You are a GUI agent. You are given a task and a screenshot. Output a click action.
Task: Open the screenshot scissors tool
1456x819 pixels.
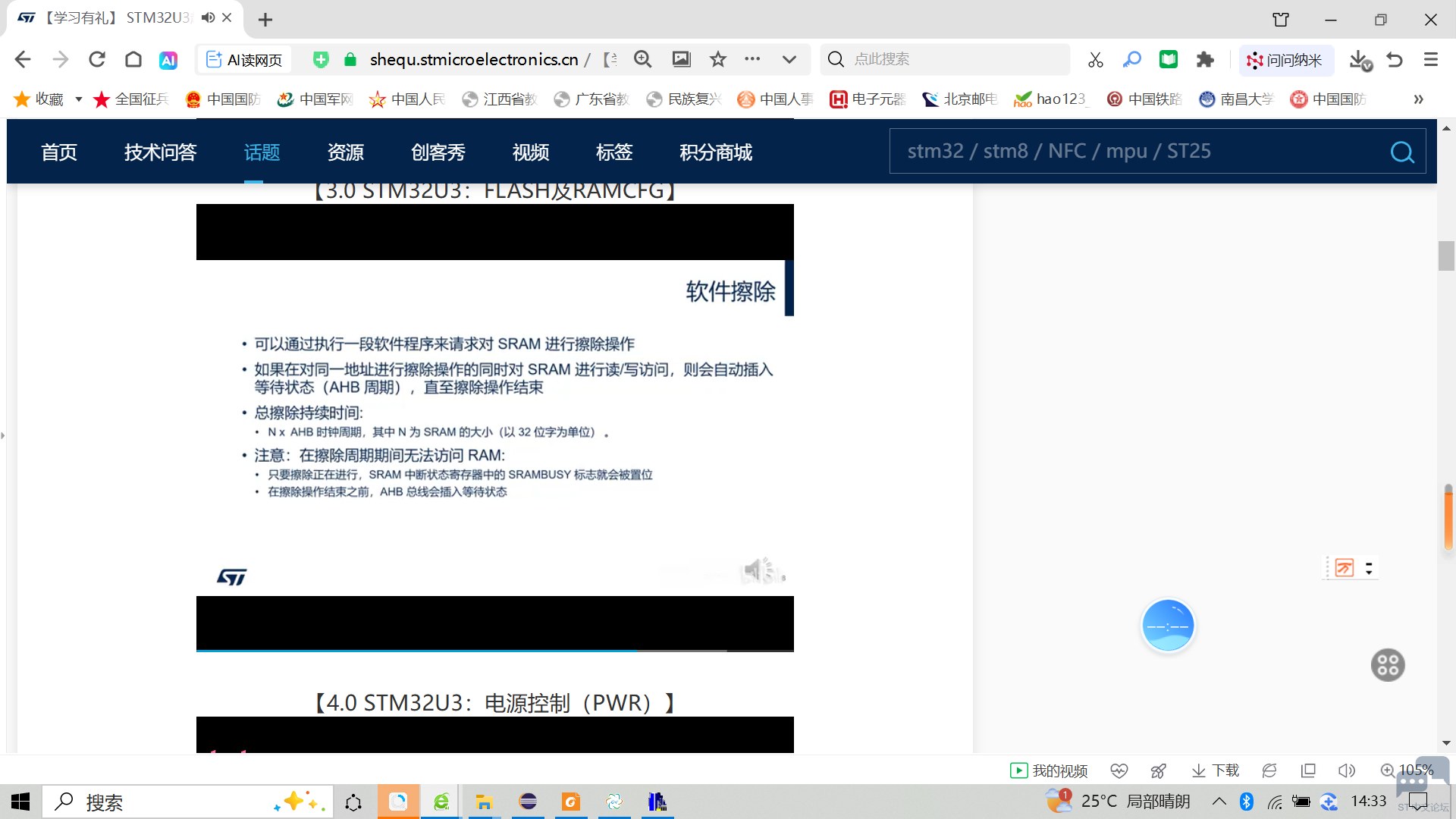pyautogui.click(x=1095, y=60)
